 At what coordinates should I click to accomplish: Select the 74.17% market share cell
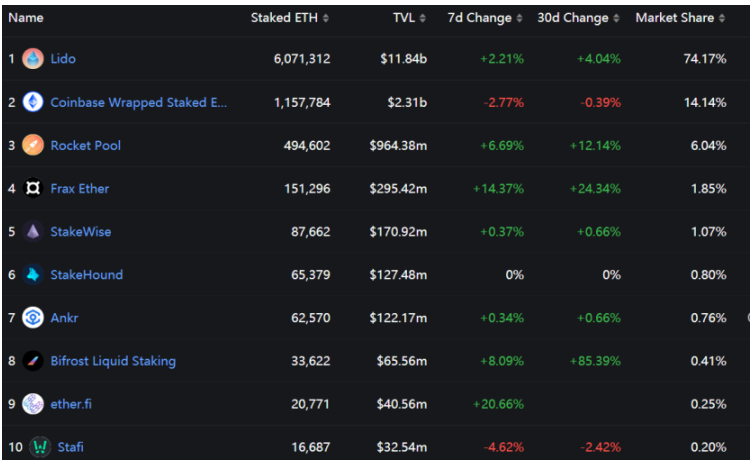pyautogui.click(x=705, y=59)
